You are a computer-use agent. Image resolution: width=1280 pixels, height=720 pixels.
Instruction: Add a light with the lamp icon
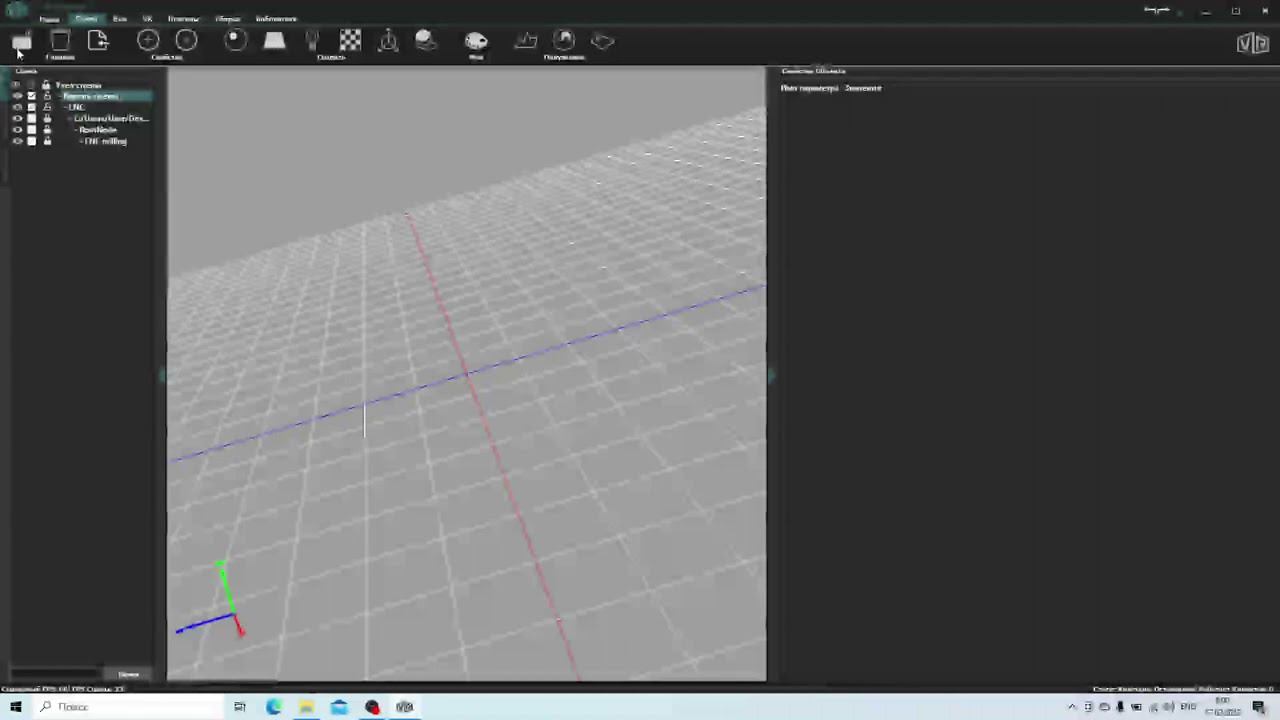click(312, 41)
